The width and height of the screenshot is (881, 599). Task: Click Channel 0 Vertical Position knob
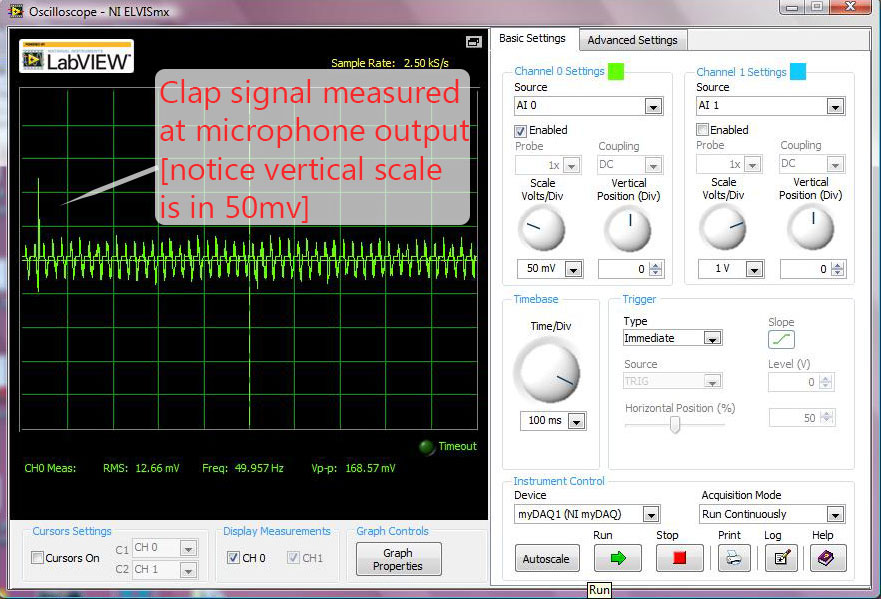[x=628, y=229]
